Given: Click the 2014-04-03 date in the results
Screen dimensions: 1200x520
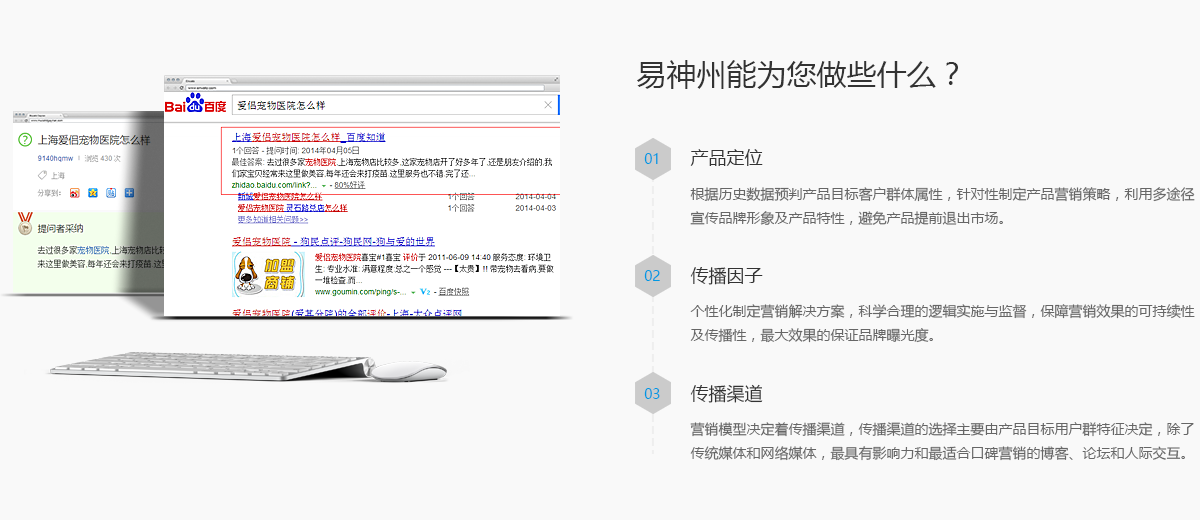Looking at the screenshot, I should [x=538, y=208].
